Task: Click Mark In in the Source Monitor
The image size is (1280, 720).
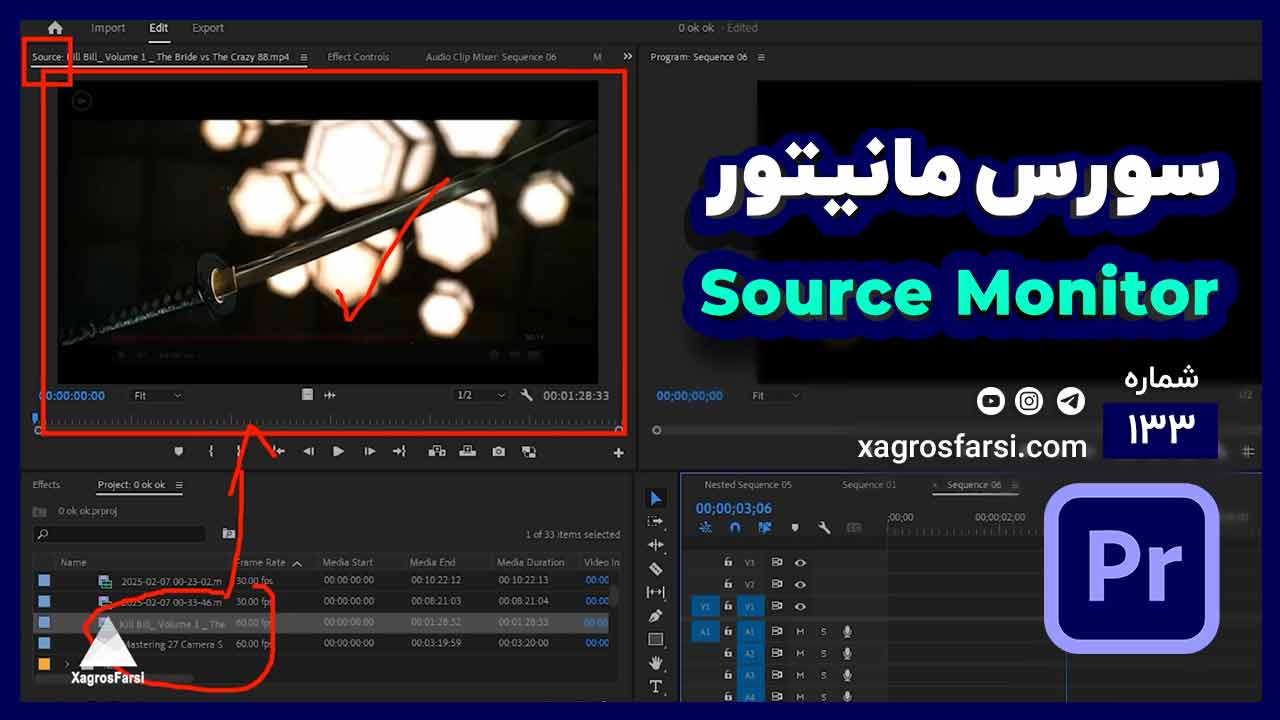Action: click(x=211, y=452)
